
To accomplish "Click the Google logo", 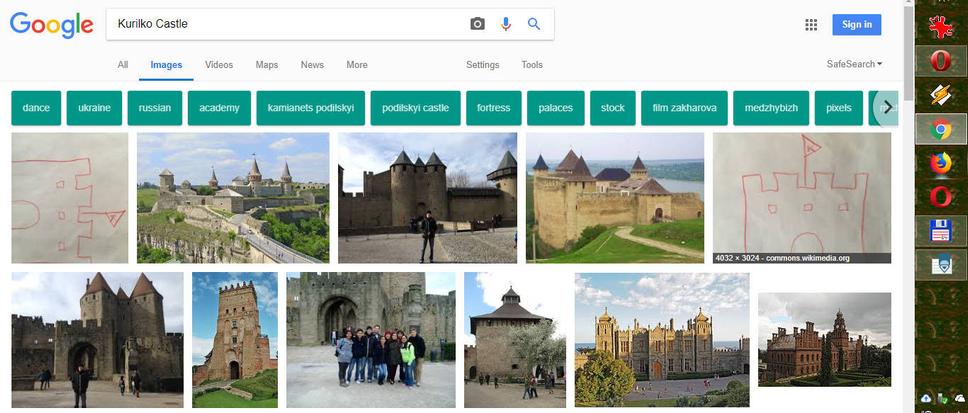I will coord(51,25).
